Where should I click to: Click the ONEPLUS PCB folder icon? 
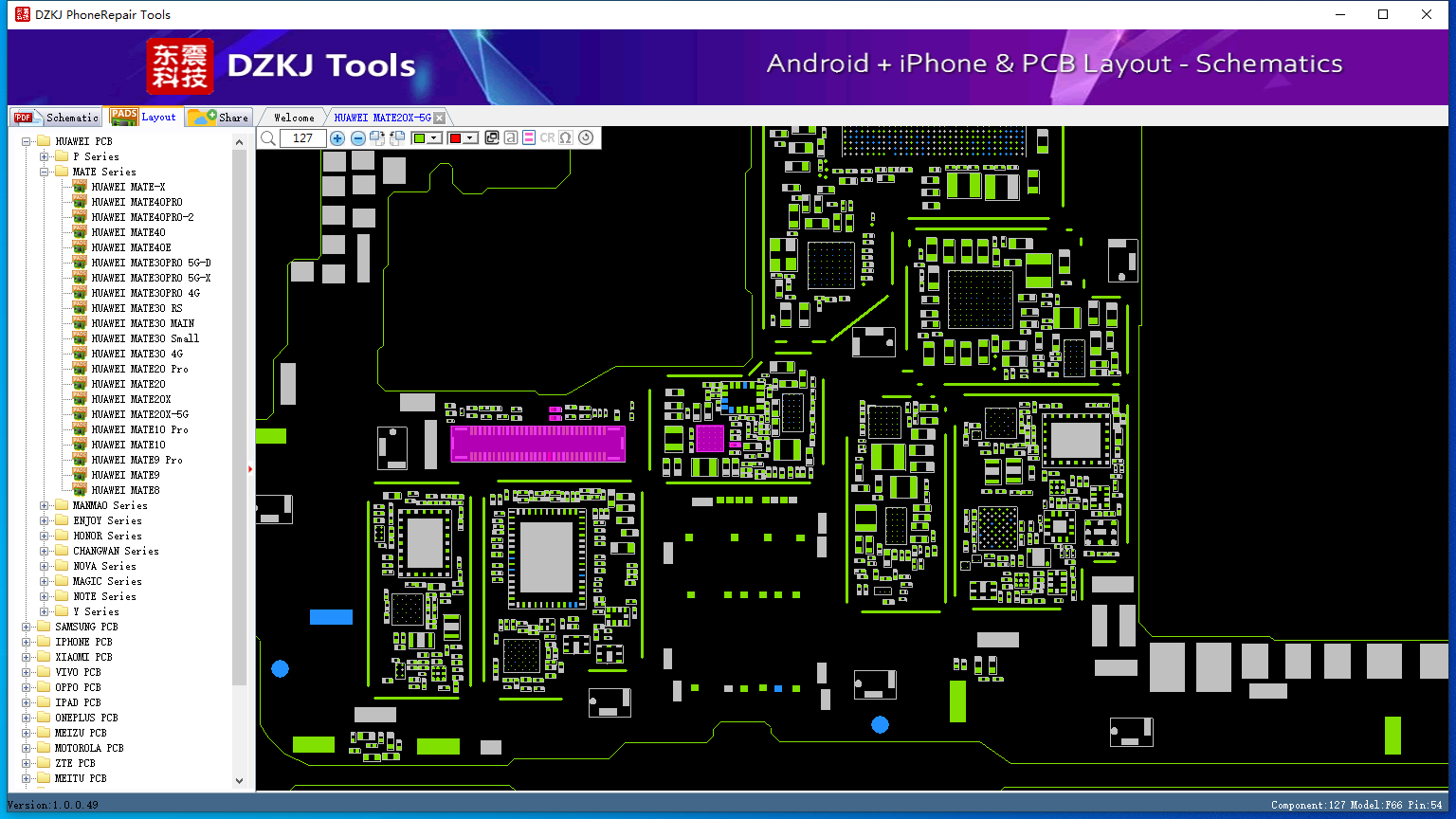click(44, 718)
